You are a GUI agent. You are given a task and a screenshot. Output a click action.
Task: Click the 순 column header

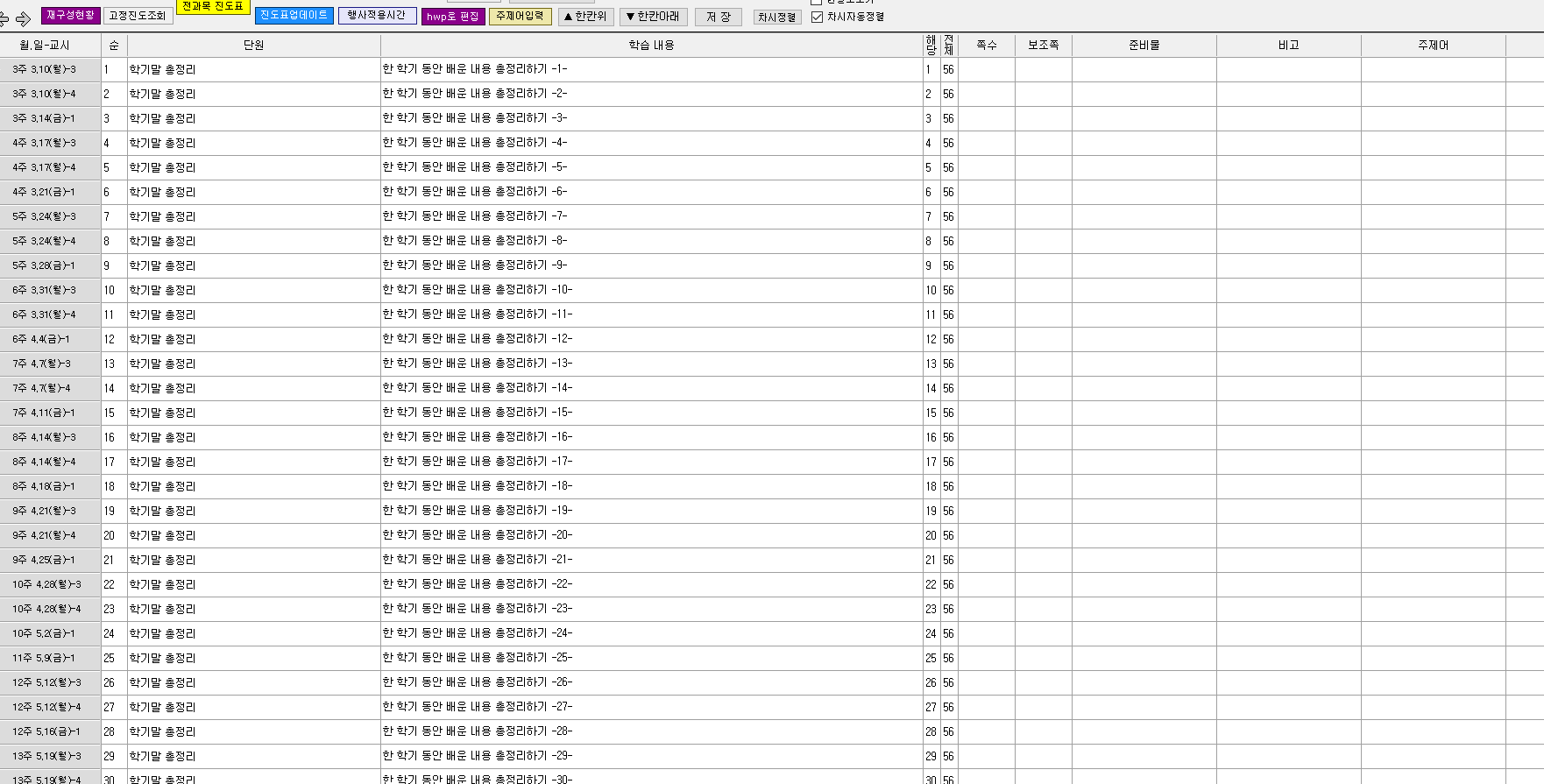pyautogui.click(x=114, y=45)
